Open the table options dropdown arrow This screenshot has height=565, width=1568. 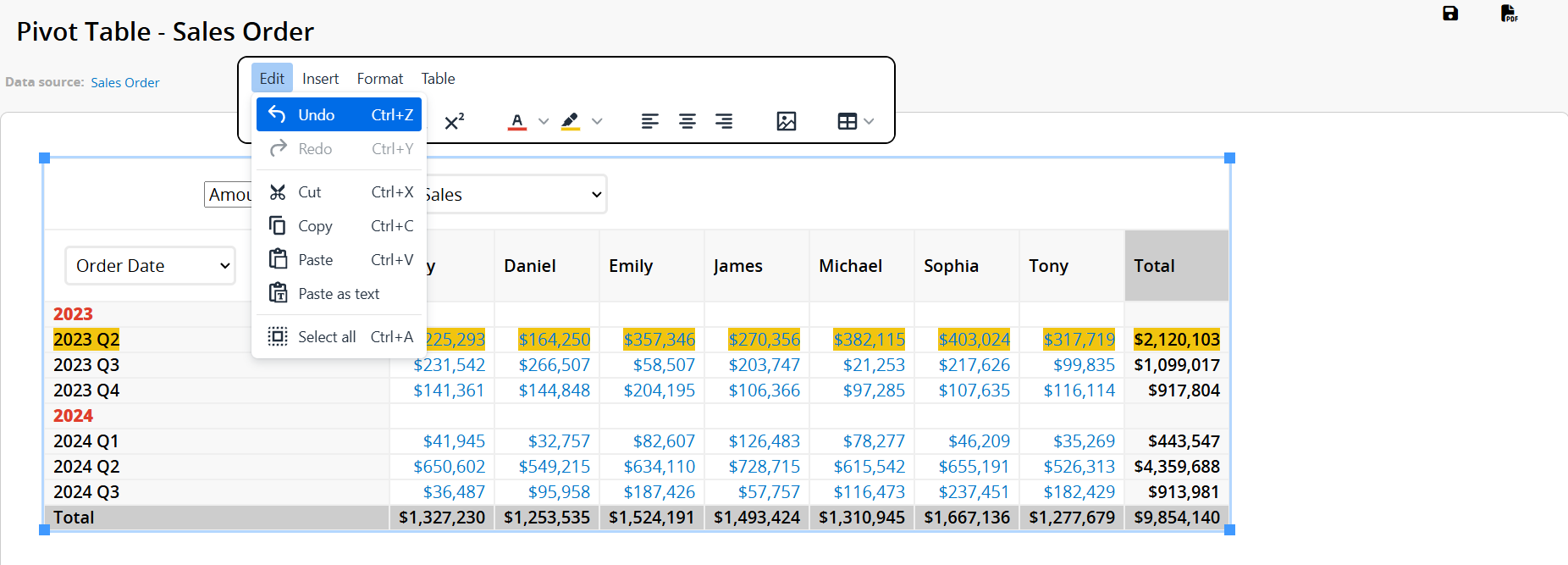pos(869,121)
